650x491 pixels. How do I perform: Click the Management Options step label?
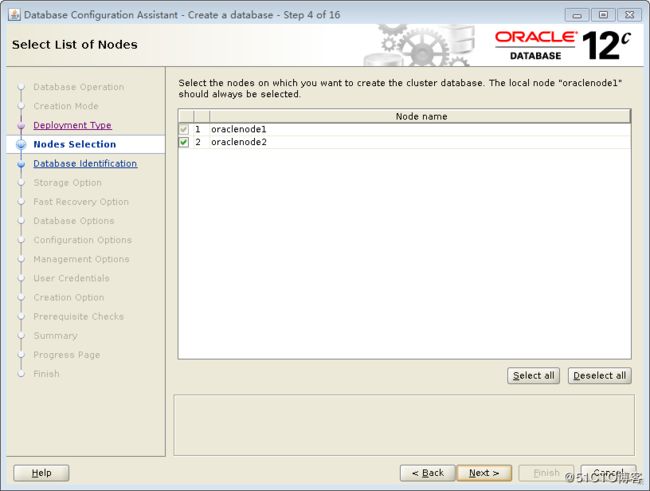pos(81,259)
